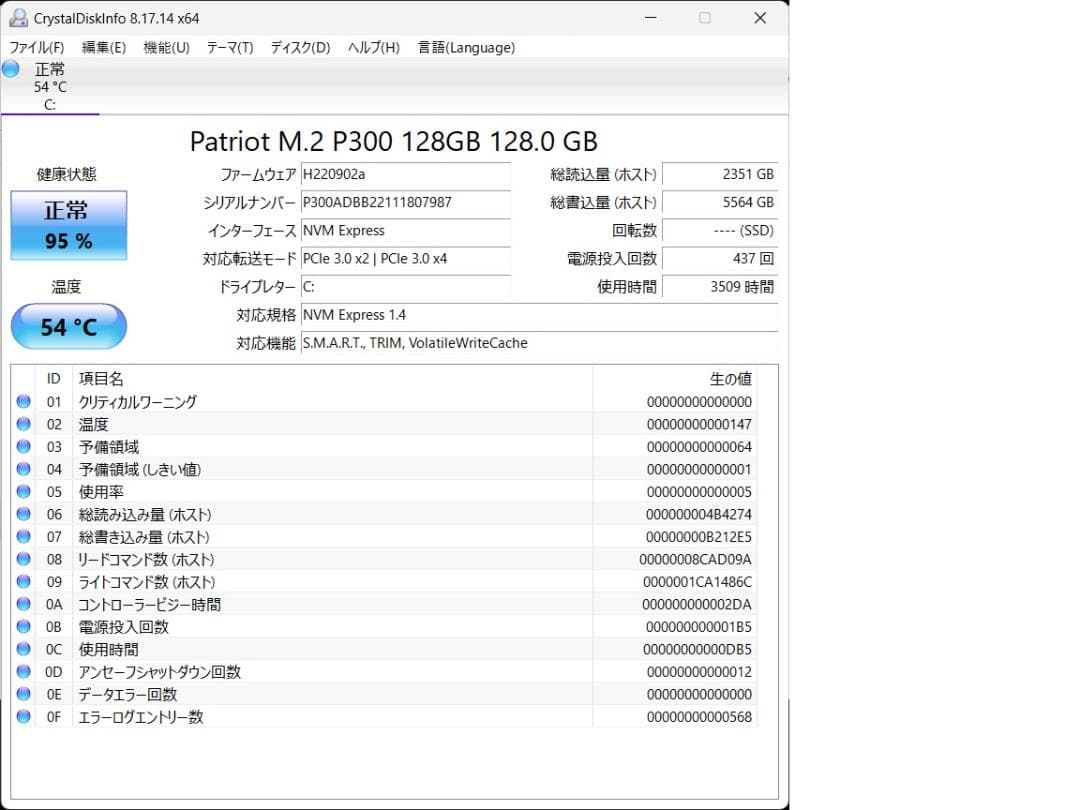Image resolution: width=1080 pixels, height=810 pixels.
Task: Click the status icon beside クリティカルワーニング
Action: pos(23,401)
